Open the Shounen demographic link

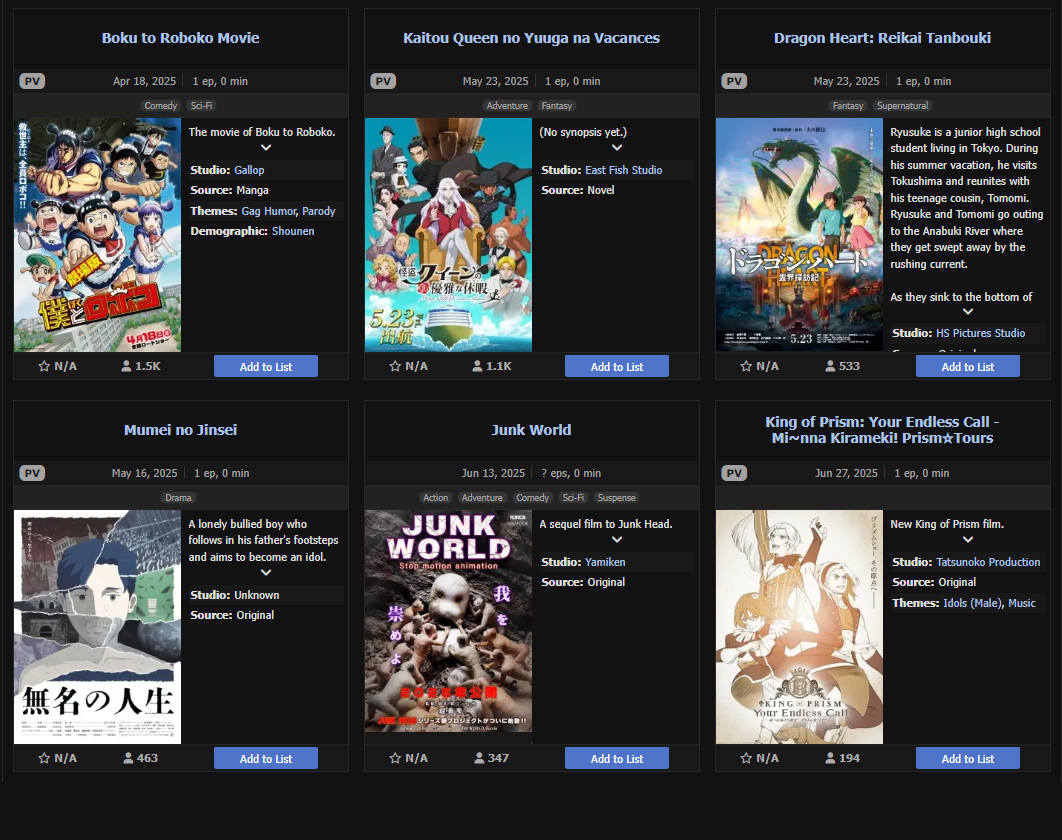[x=293, y=231]
